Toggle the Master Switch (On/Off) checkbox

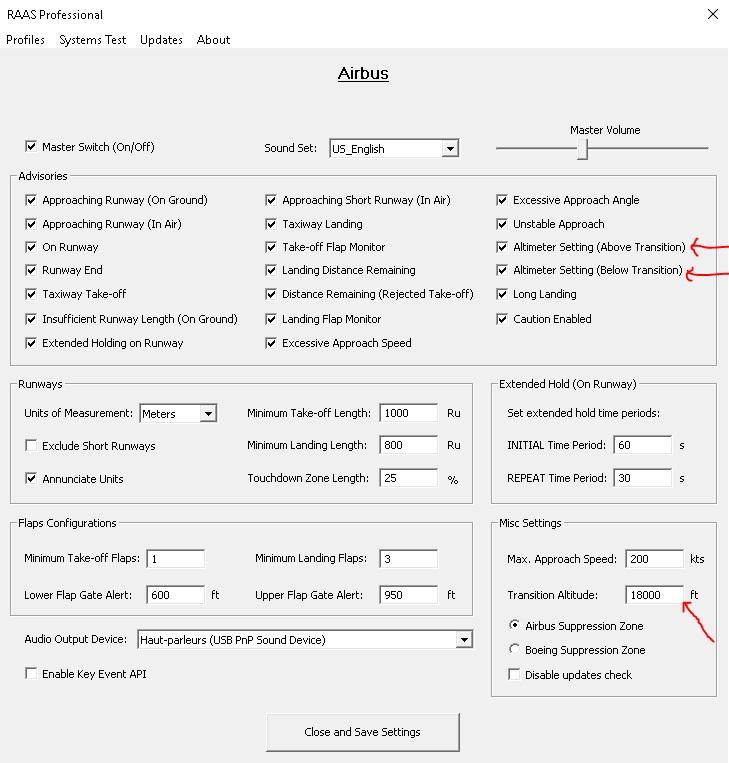pos(31,146)
